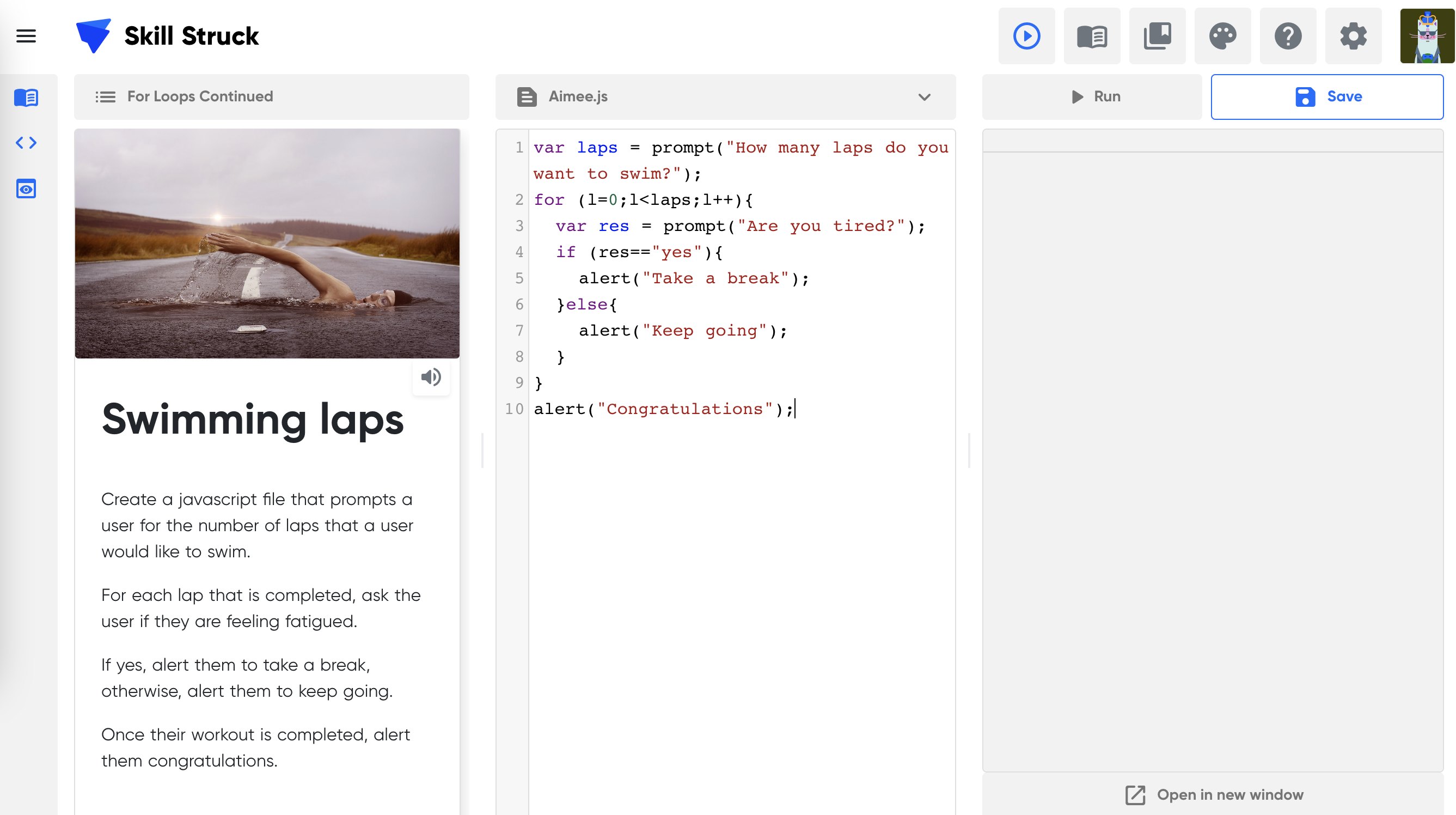Image resolution: width=1456 pixels, height=815 pixels.
Task: Click the file icon beside Aimee.js
Action: [x=526, y=97]
